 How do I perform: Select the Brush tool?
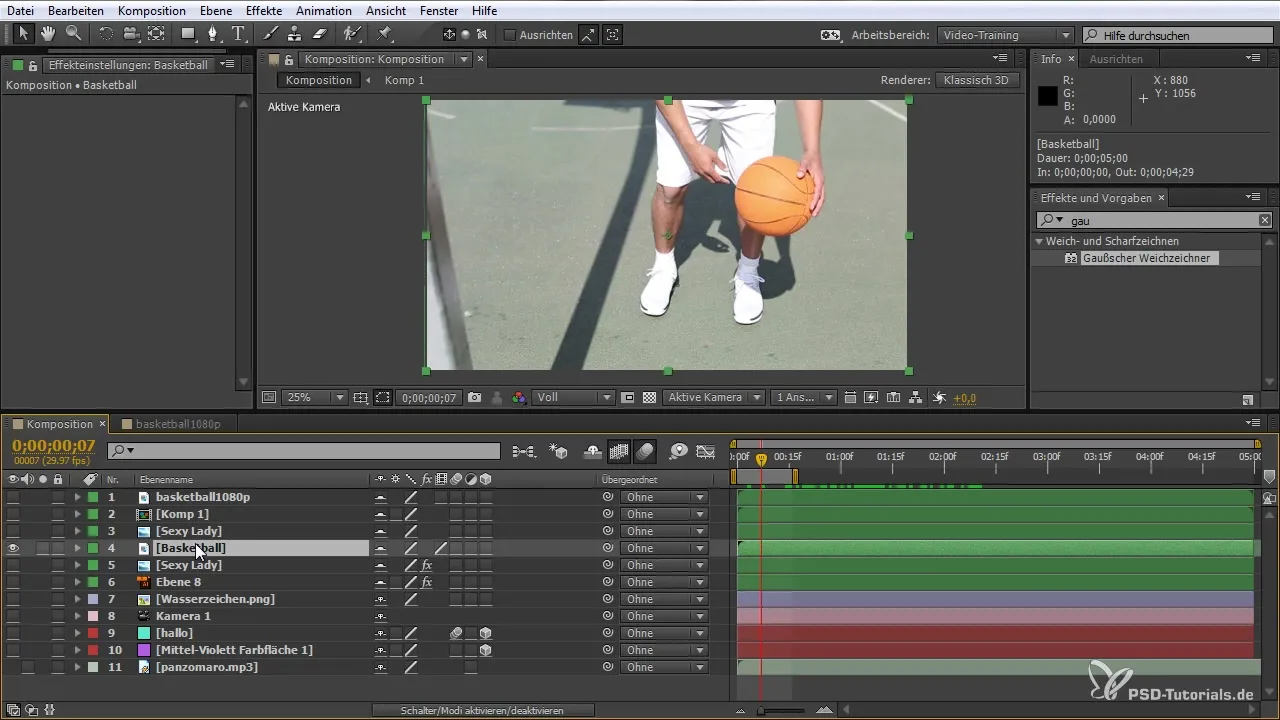[270, 34]
